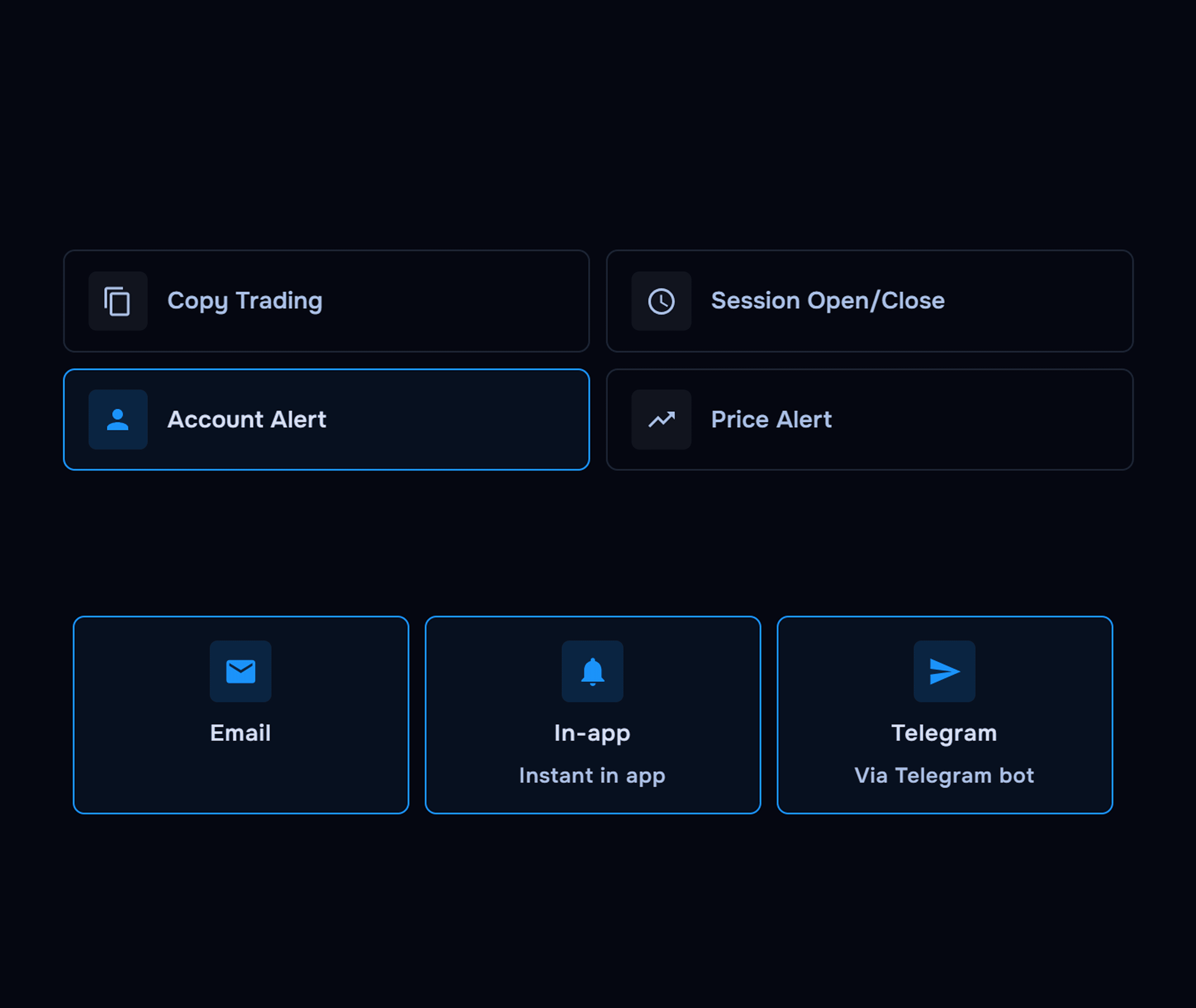1196x1008 pixels.
Task: Toggle the In-app channel title
Action: 593,733
